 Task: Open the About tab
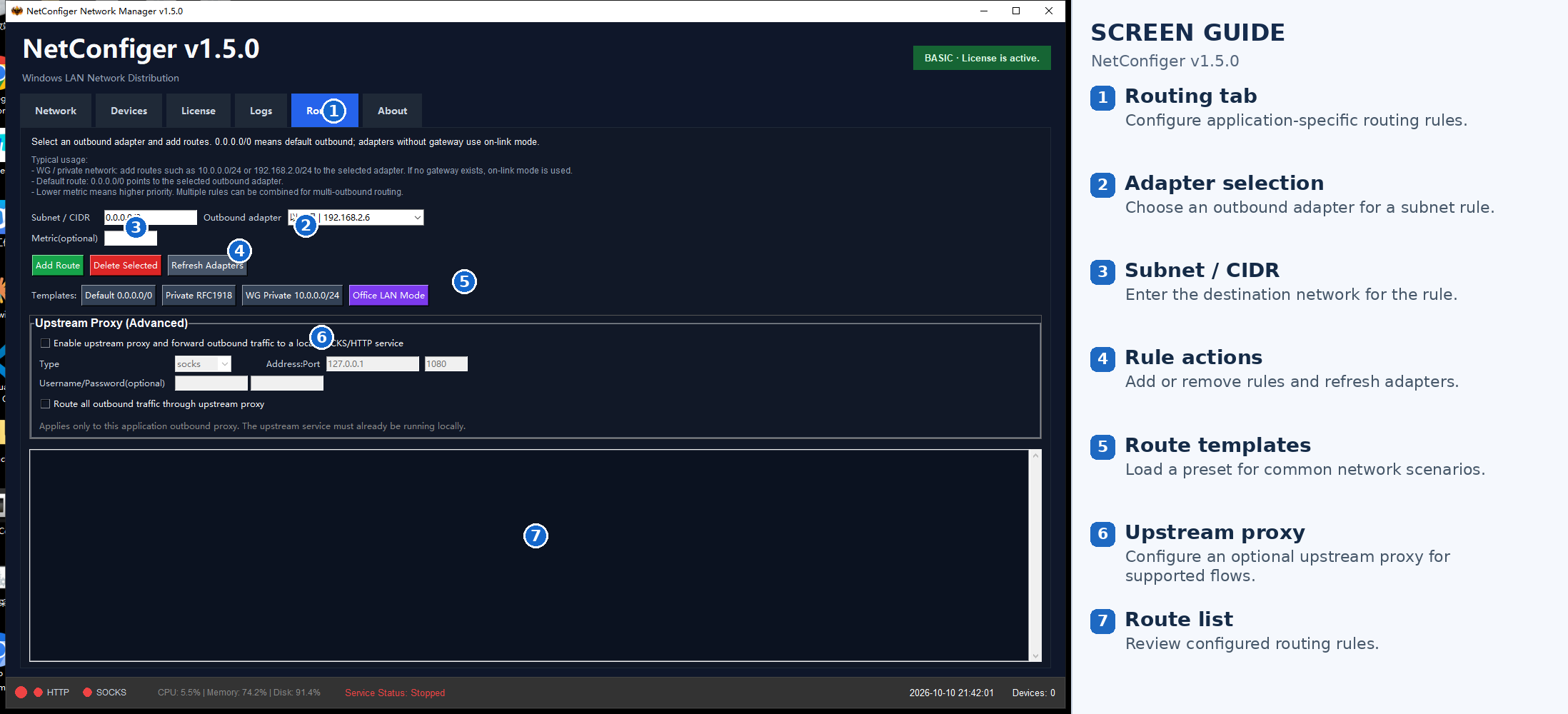(393, 111)
